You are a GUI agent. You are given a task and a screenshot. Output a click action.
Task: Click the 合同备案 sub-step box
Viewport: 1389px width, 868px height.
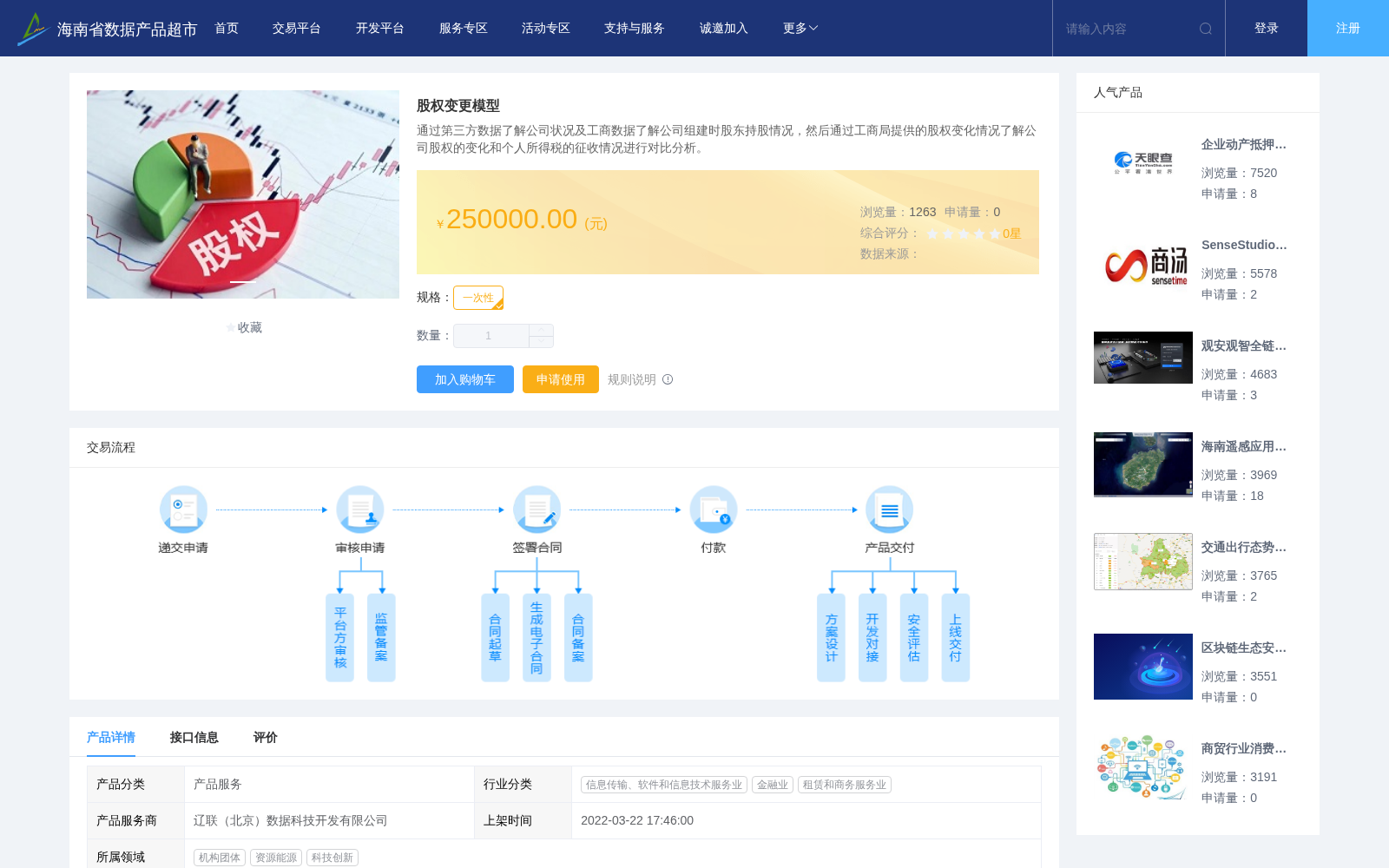578,638
